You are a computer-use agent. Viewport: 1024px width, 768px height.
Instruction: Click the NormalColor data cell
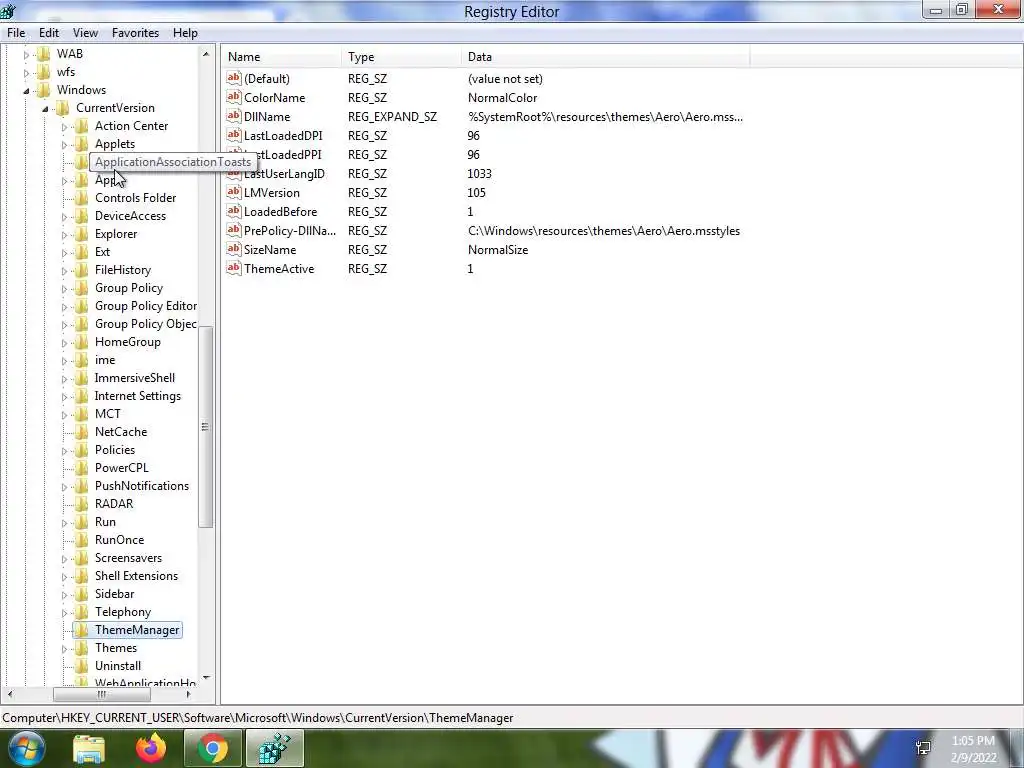pos(502,97)
